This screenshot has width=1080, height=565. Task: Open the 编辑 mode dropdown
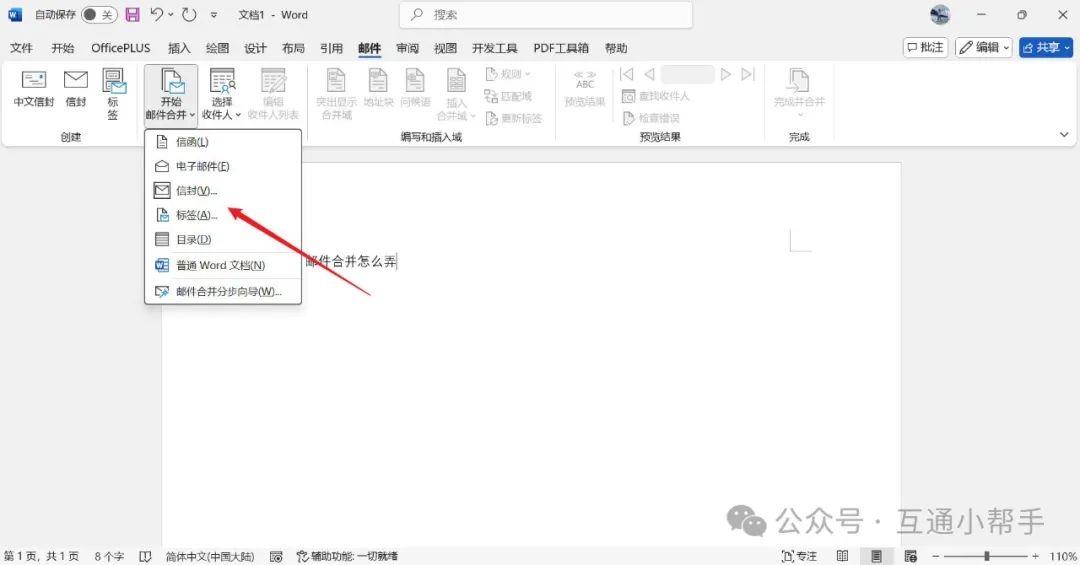click(x=984, y=47)
